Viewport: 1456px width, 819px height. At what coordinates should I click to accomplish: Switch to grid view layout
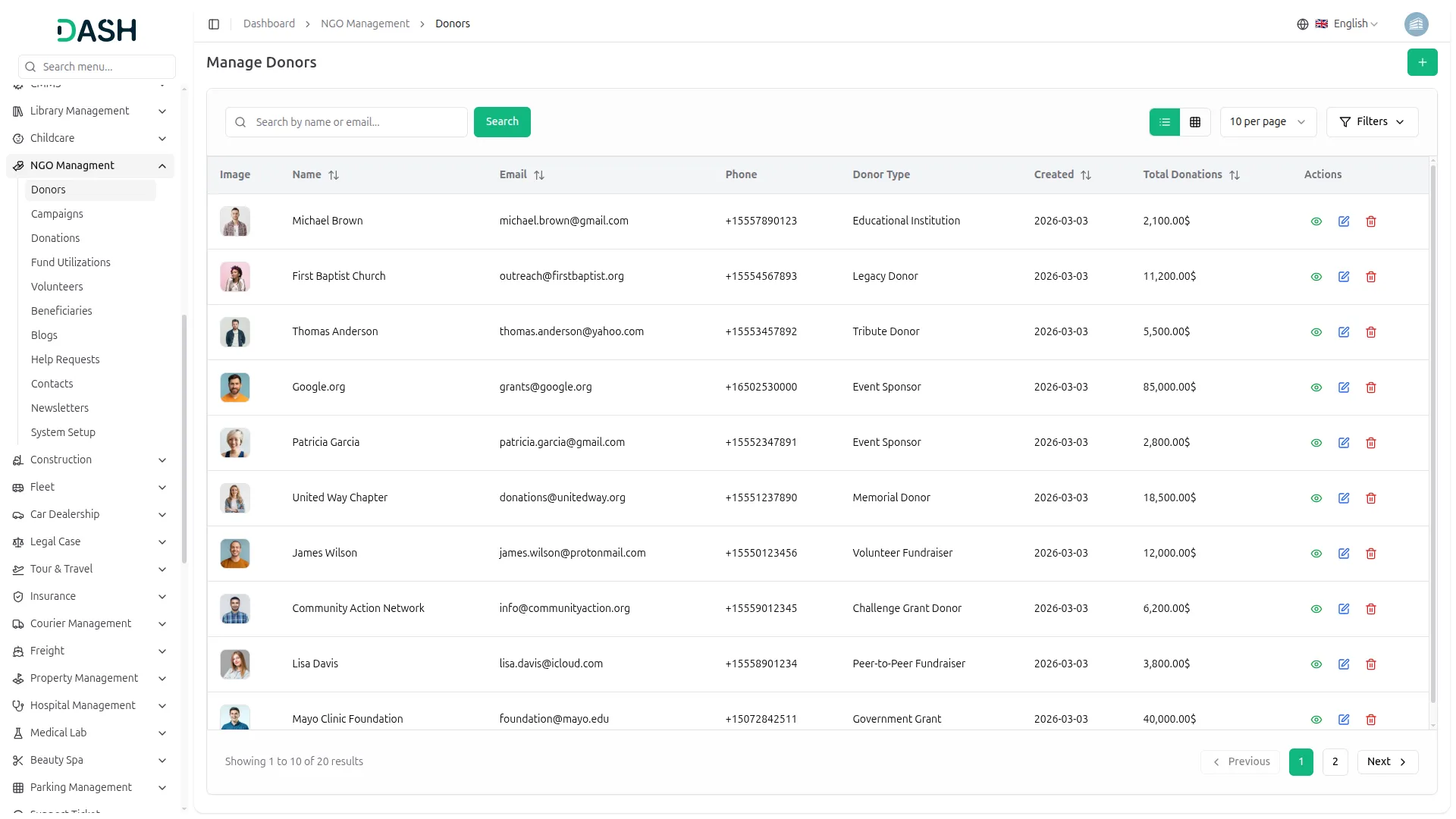(1195, 122)
